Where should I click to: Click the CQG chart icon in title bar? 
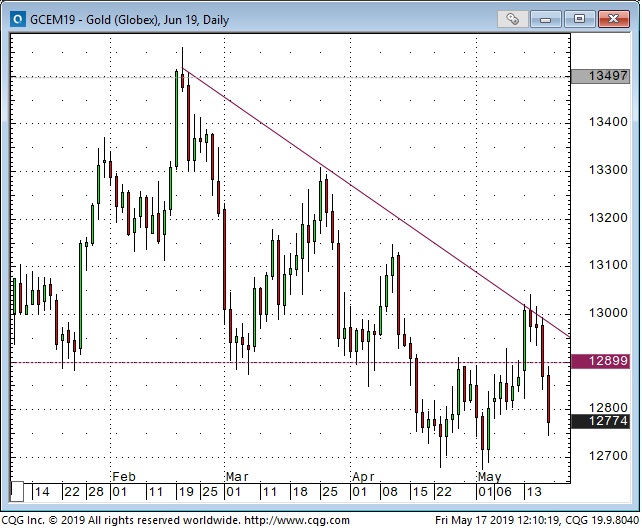tap(17, 19)
